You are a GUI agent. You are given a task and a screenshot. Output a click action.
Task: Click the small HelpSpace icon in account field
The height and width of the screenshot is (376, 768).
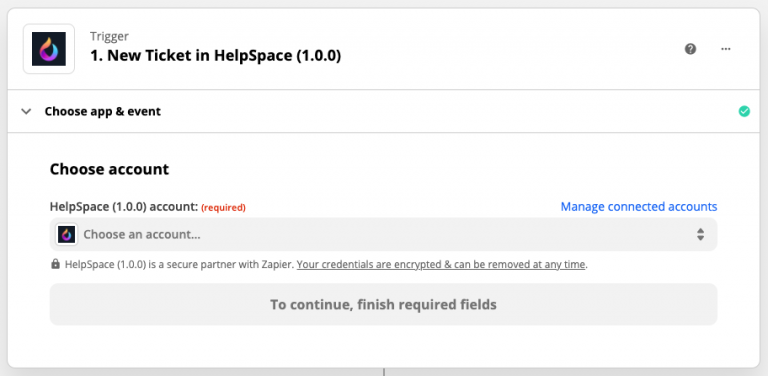(67, 235)
